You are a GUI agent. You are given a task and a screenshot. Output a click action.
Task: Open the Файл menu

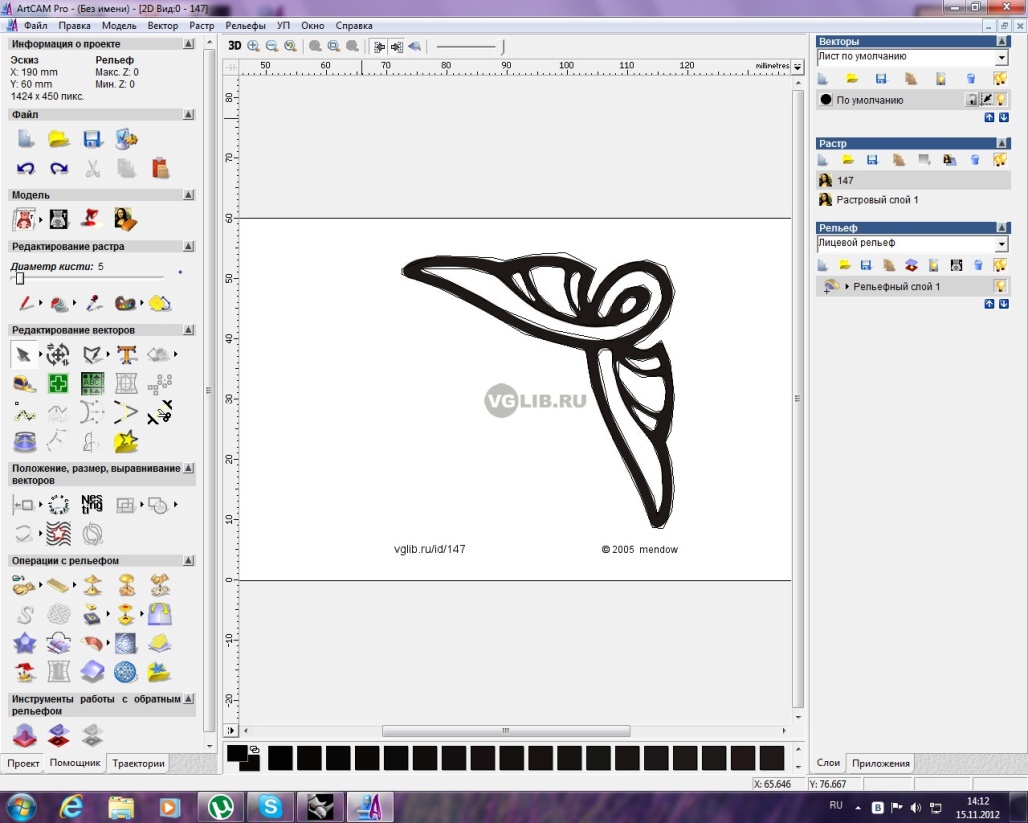pos(35,26)
